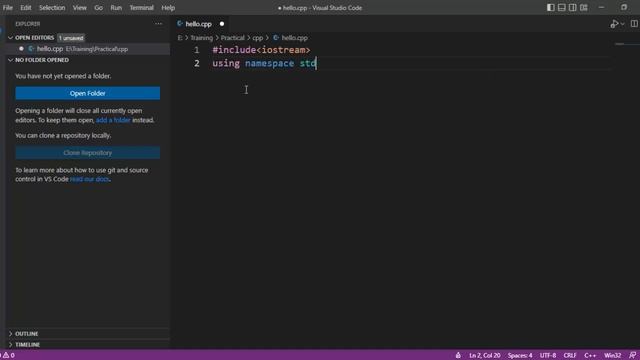
Task: Click the minimap preview of the code
Action: (620, 44)
